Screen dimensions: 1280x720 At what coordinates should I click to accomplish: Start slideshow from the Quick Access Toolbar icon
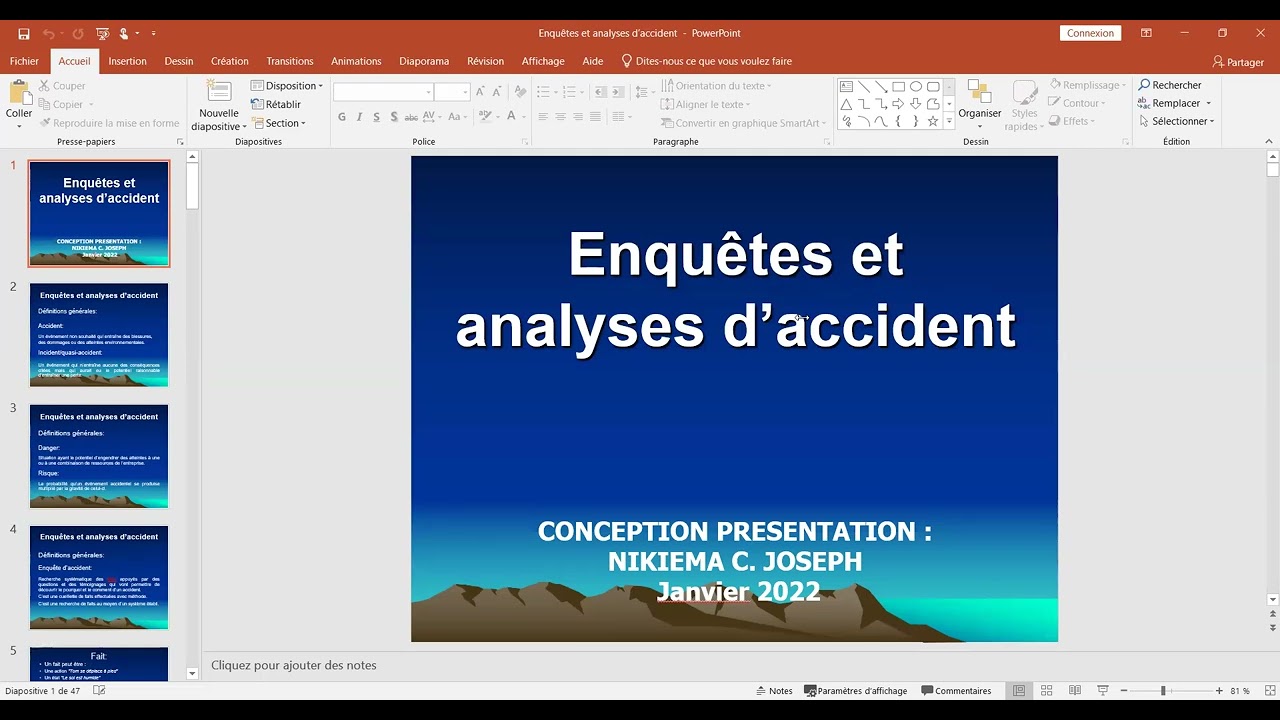click(x=102, y=33)
